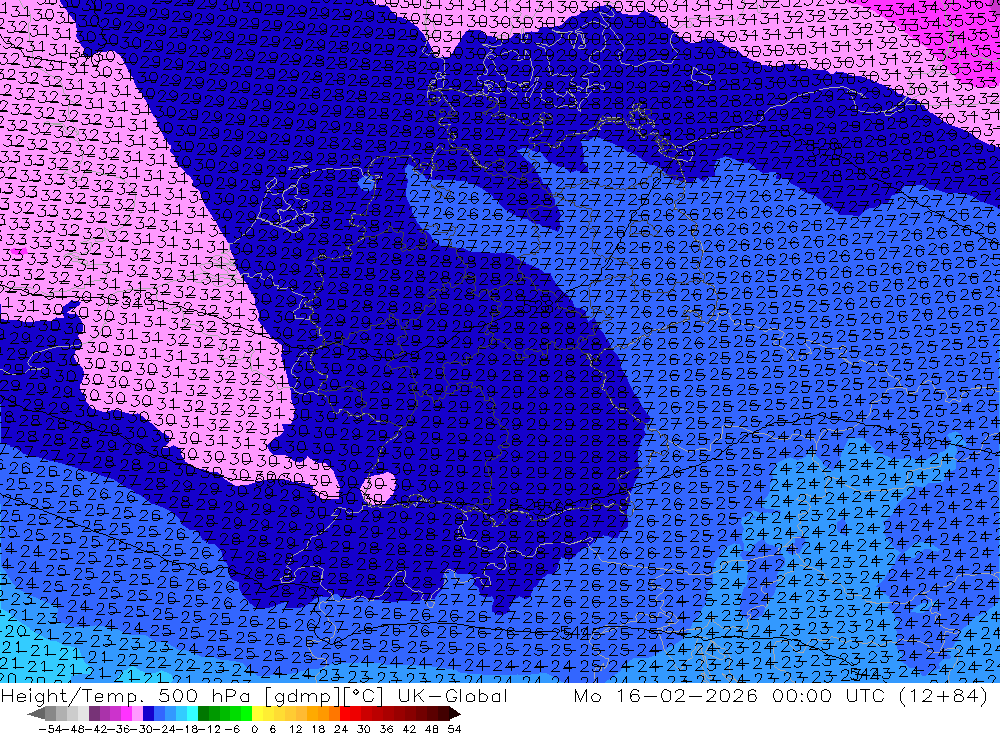Select the dark green legend swatch

pos(204,714)
